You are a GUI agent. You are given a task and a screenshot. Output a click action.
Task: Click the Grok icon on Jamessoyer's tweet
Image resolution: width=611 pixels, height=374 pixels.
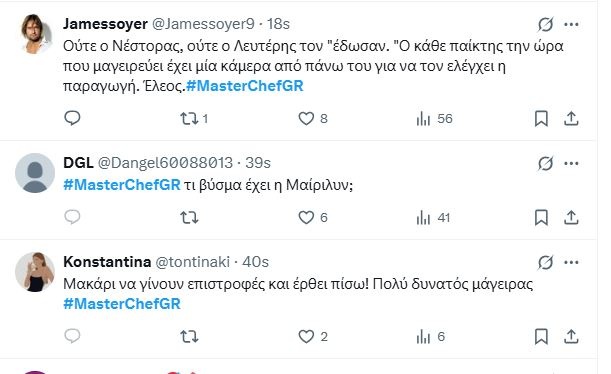546,25
